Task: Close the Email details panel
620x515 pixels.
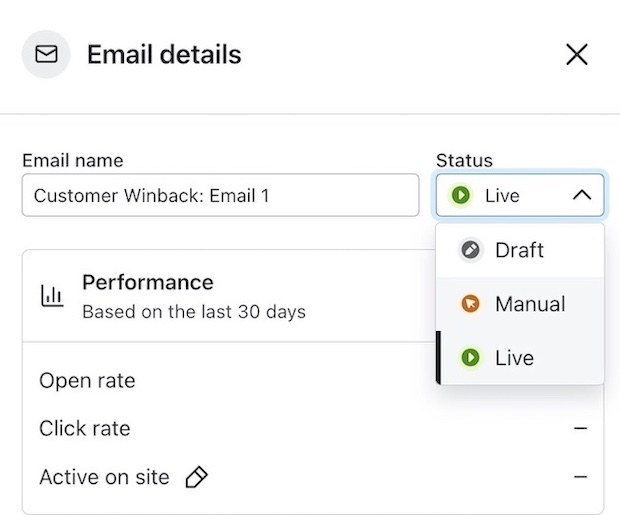Action: pyautogui.click(x=576, y=54)
